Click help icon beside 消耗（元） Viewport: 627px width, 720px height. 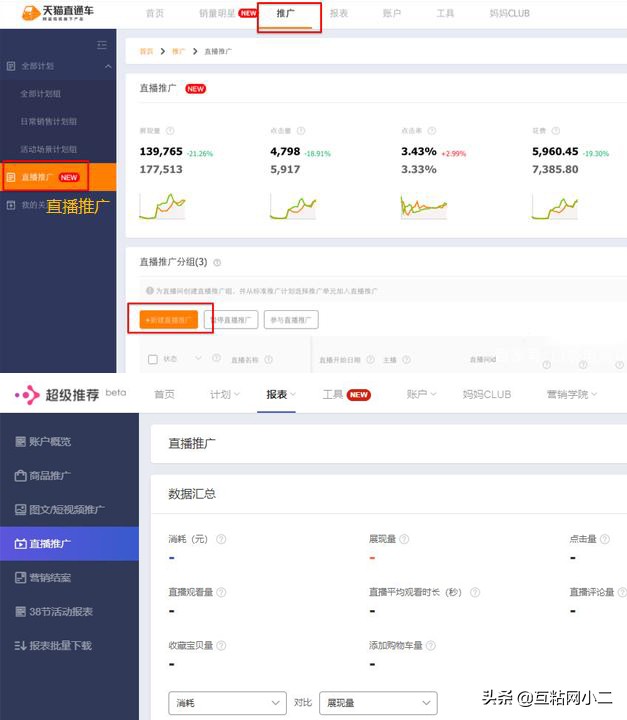(221, 539)
